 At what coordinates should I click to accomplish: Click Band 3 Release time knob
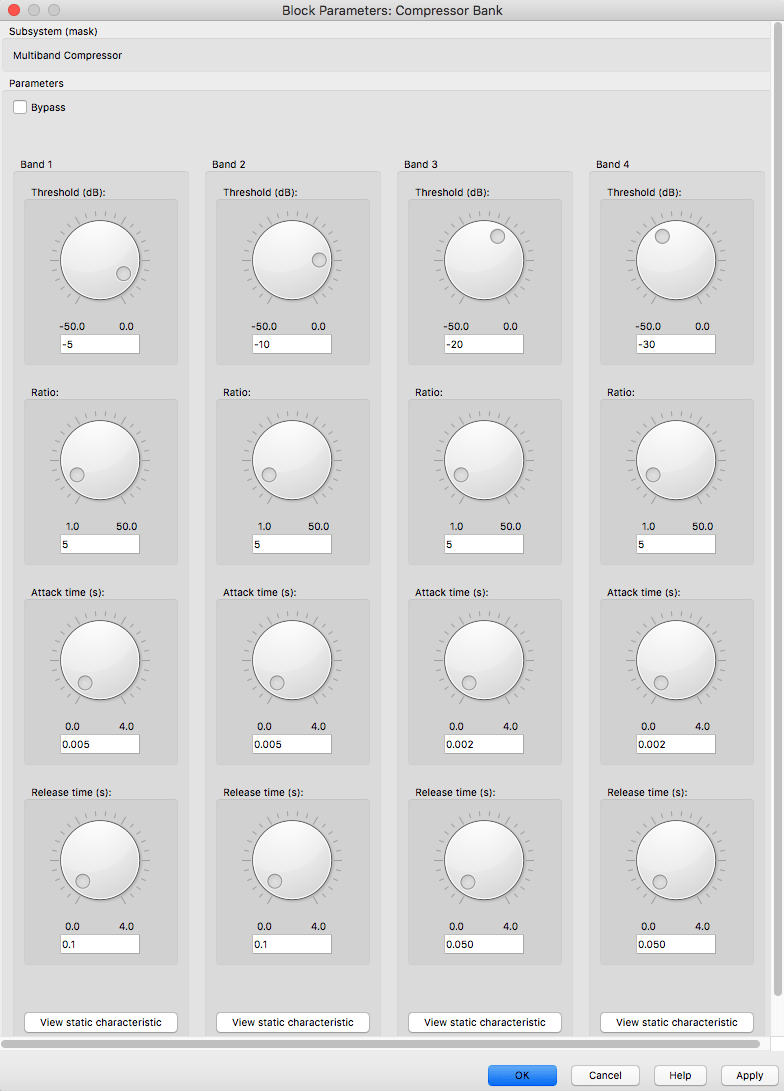(484, 860)
